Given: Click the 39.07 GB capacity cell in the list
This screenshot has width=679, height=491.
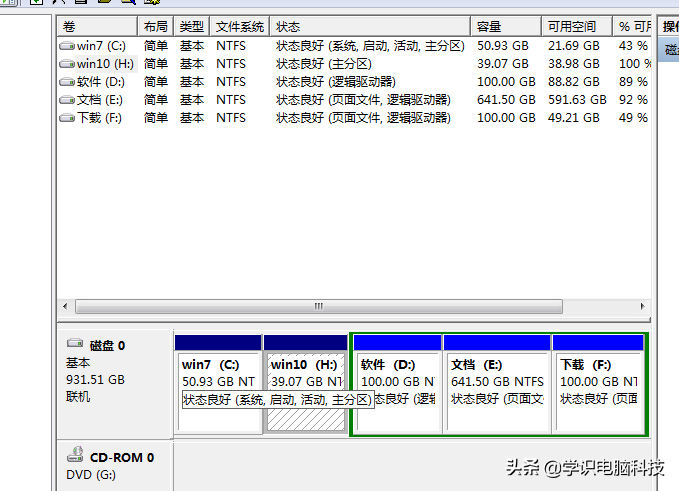Looking at the screenshot, I should point(503,64).
